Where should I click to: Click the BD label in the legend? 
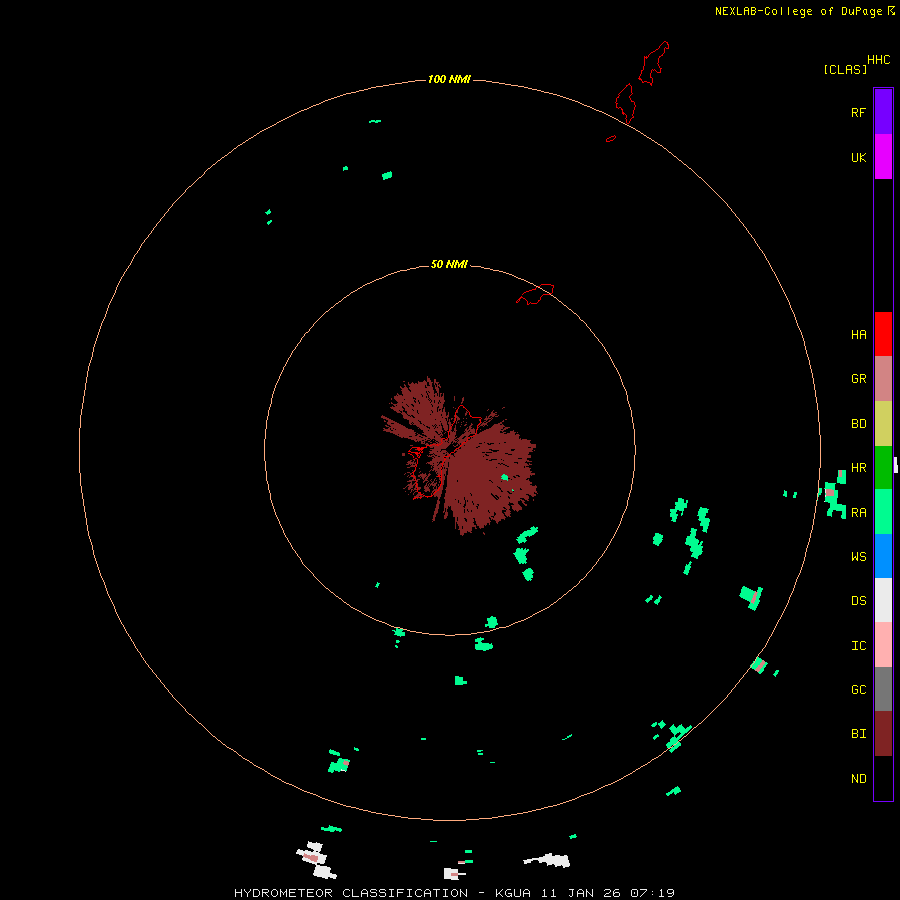[x=858, y=424]
